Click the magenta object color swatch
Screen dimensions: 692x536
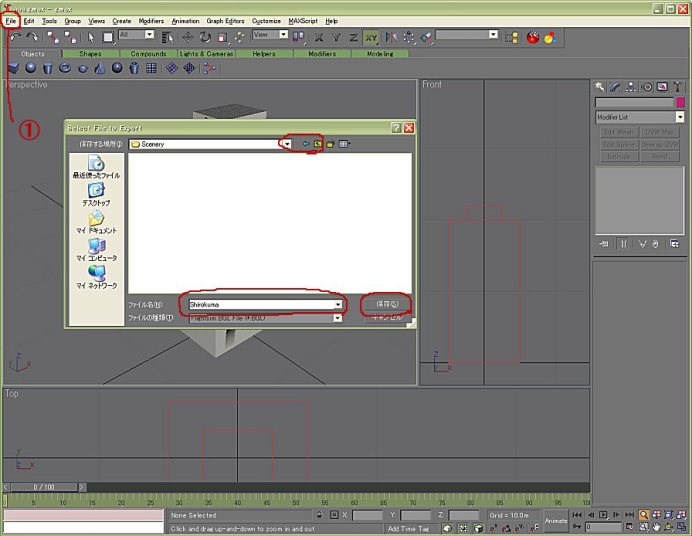680,102
